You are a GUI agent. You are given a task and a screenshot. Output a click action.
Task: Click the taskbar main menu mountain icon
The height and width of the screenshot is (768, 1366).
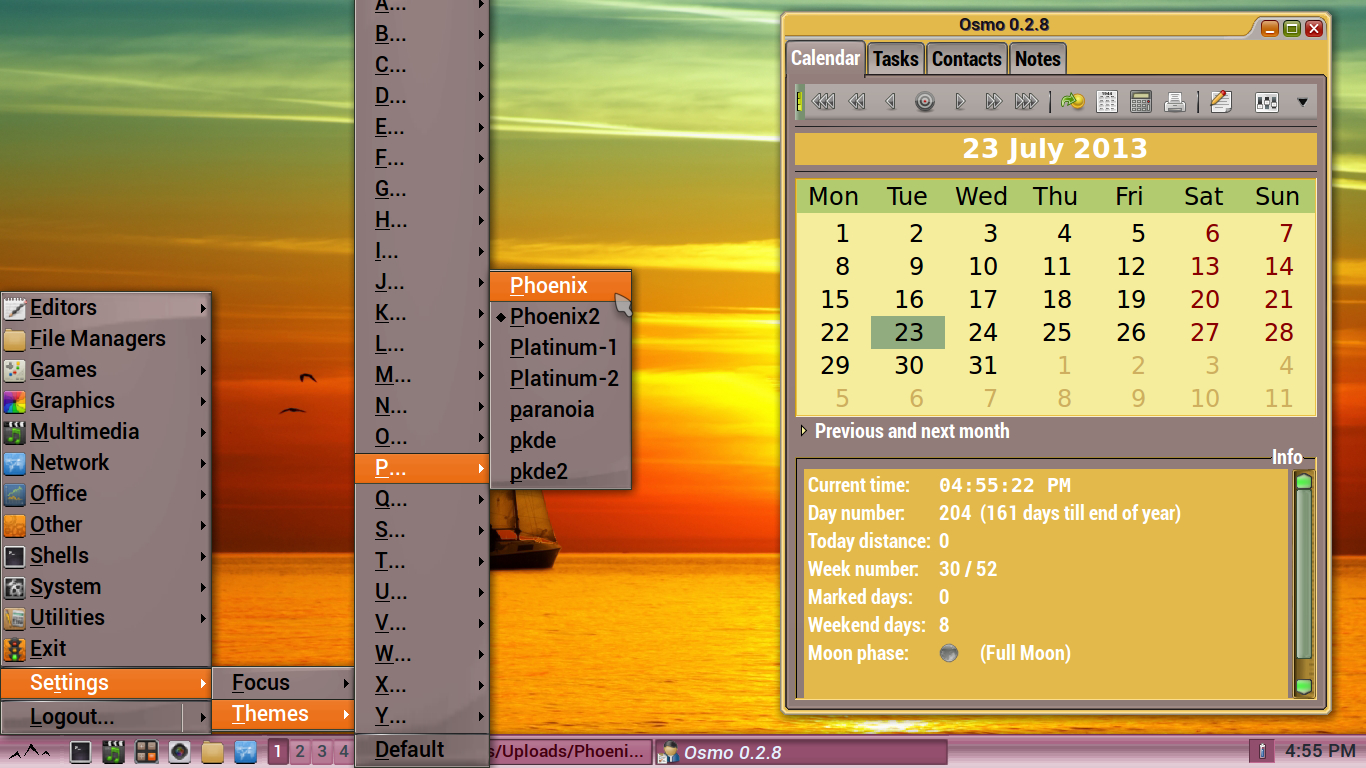29,752
